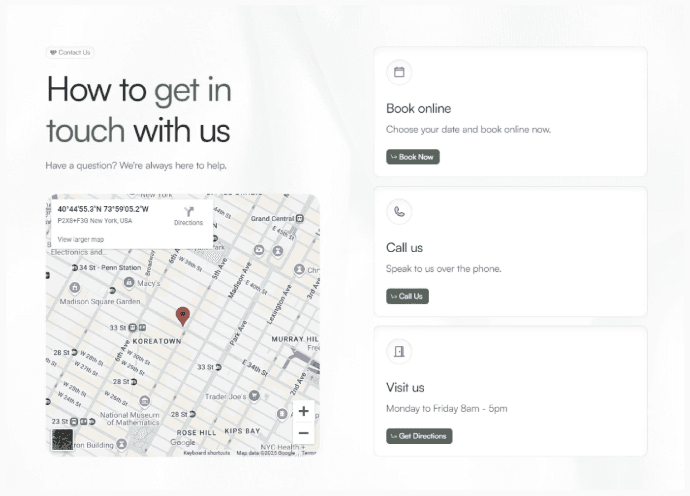Click the Call Us button

point(407,296)
